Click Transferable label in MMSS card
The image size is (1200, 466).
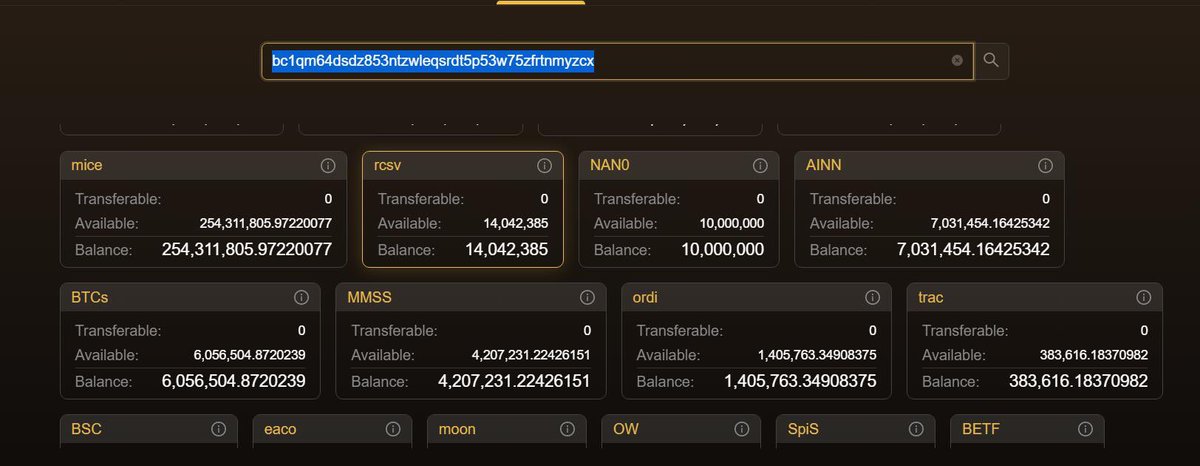click(394, 330)
